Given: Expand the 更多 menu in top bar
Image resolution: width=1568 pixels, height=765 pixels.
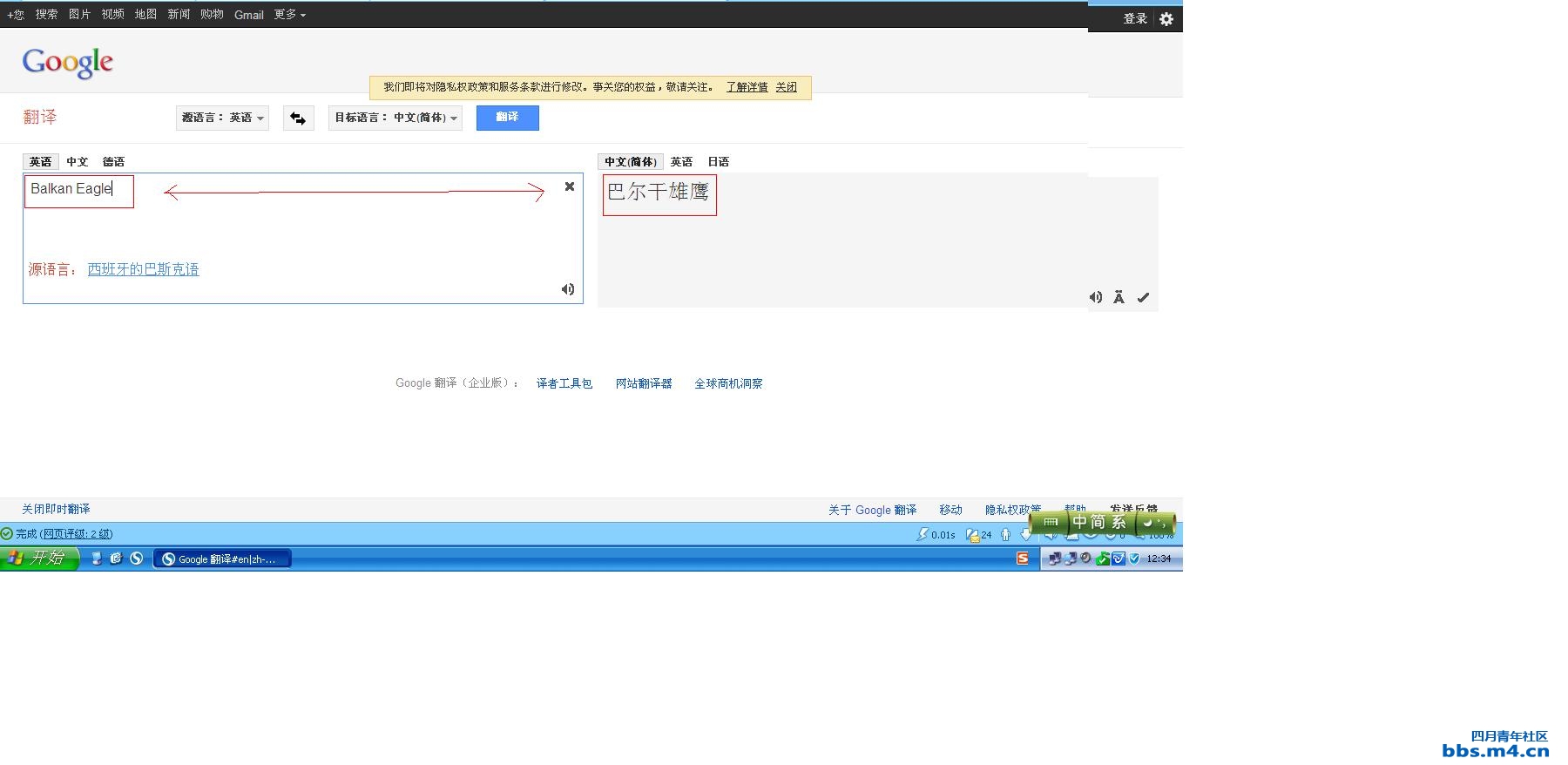Looking at the screenshot, I should (289, 15).
